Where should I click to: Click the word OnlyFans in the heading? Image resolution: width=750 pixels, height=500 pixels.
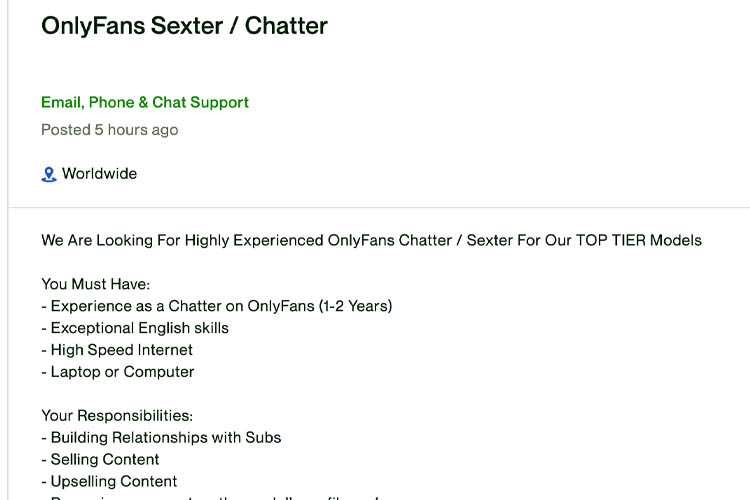pyautogui.click(x=93, y=26)
